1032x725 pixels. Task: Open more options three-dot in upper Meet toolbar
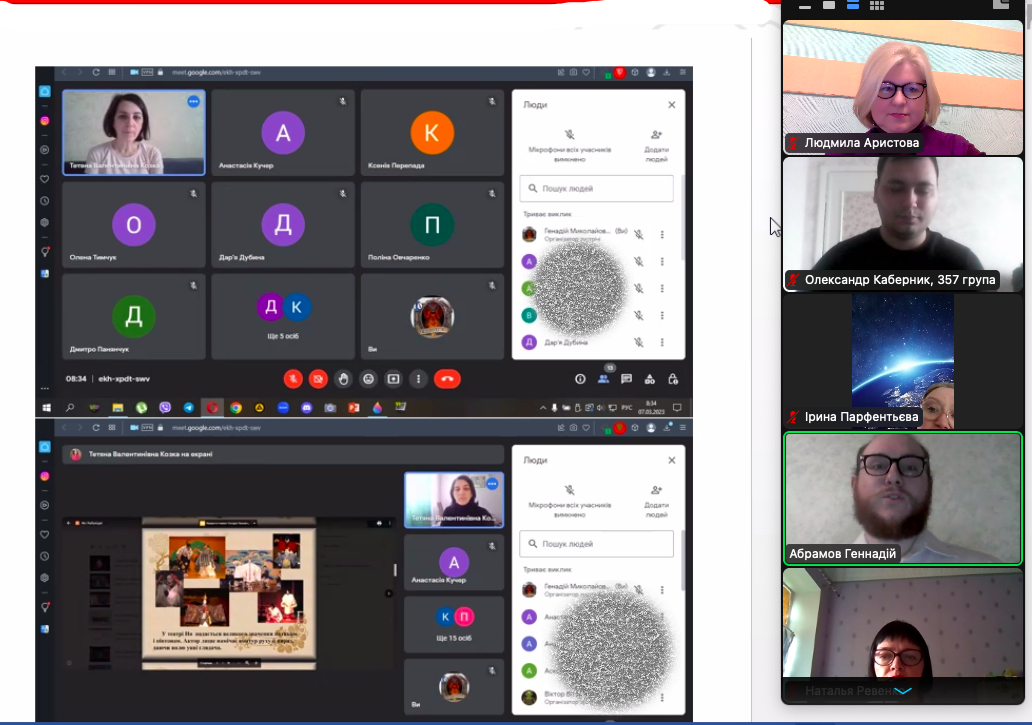(x=418, y=379)
